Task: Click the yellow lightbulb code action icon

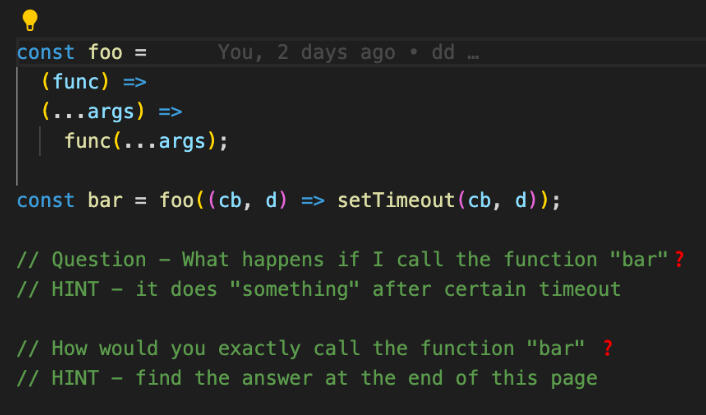Action: pos(29,19)
